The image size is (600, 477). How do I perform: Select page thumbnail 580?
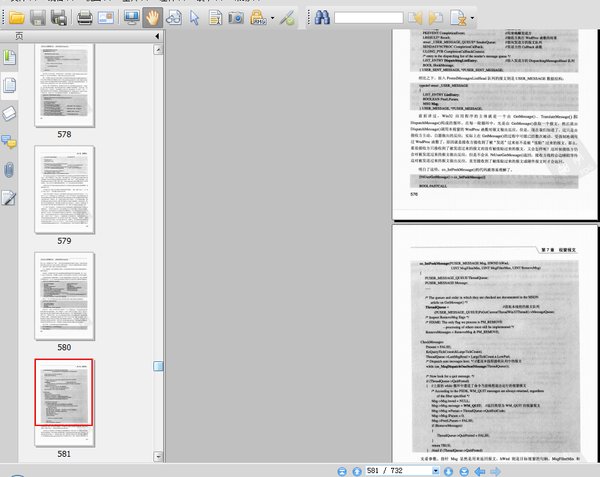[x=64, y=296]
